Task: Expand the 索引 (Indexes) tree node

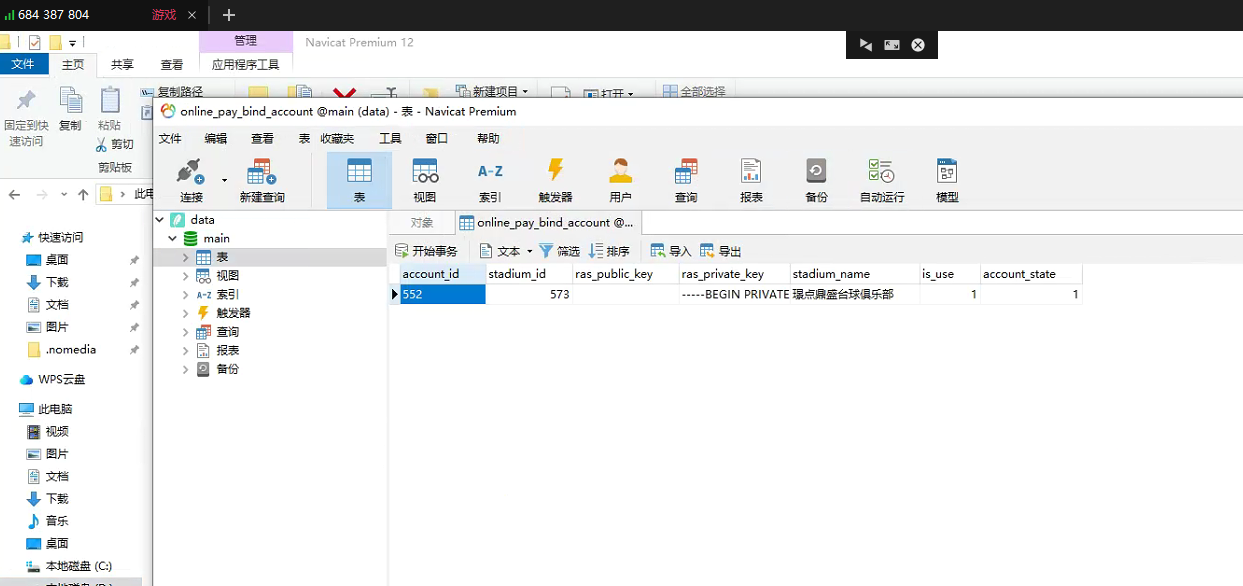Action: (x=185, y=294)
